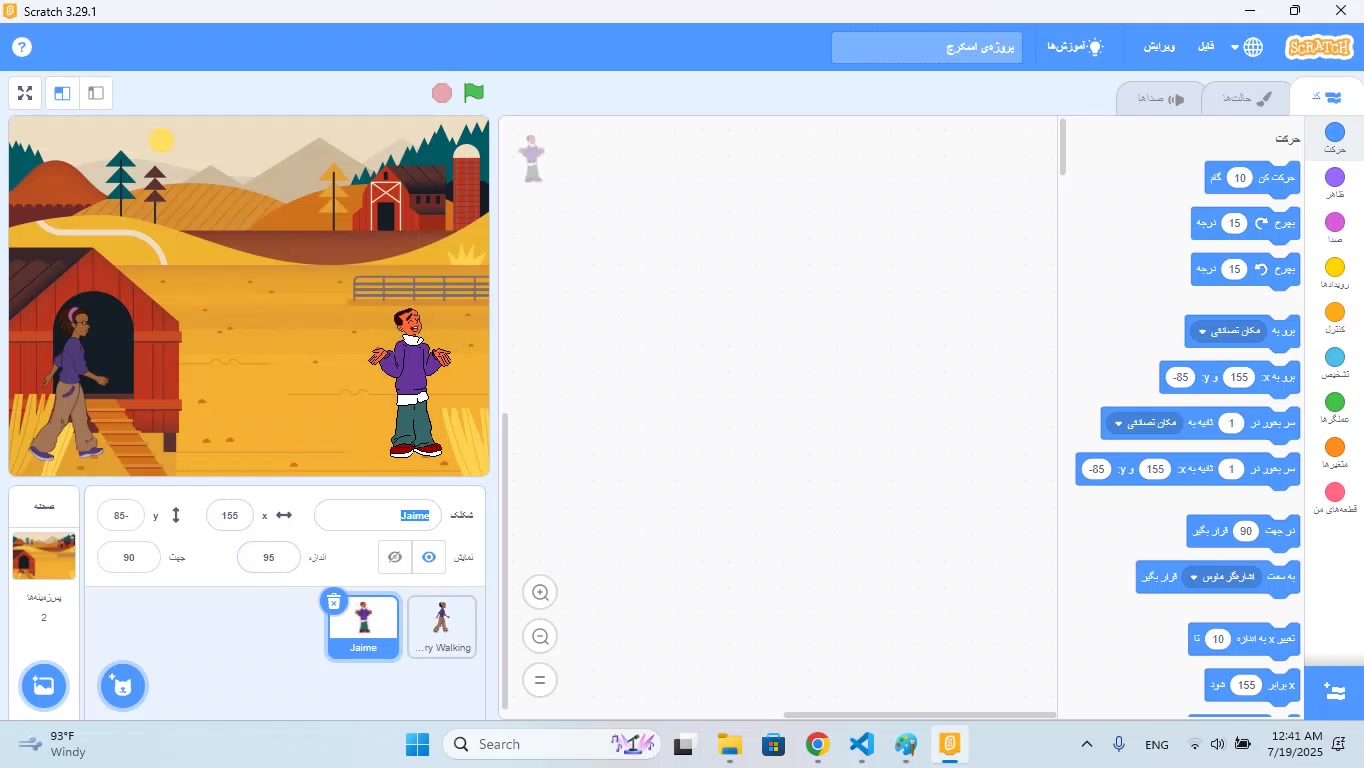Select the Motion (حرکت) block category
The height and width of the screenshot is (768, 1364).
point(1335,138)
